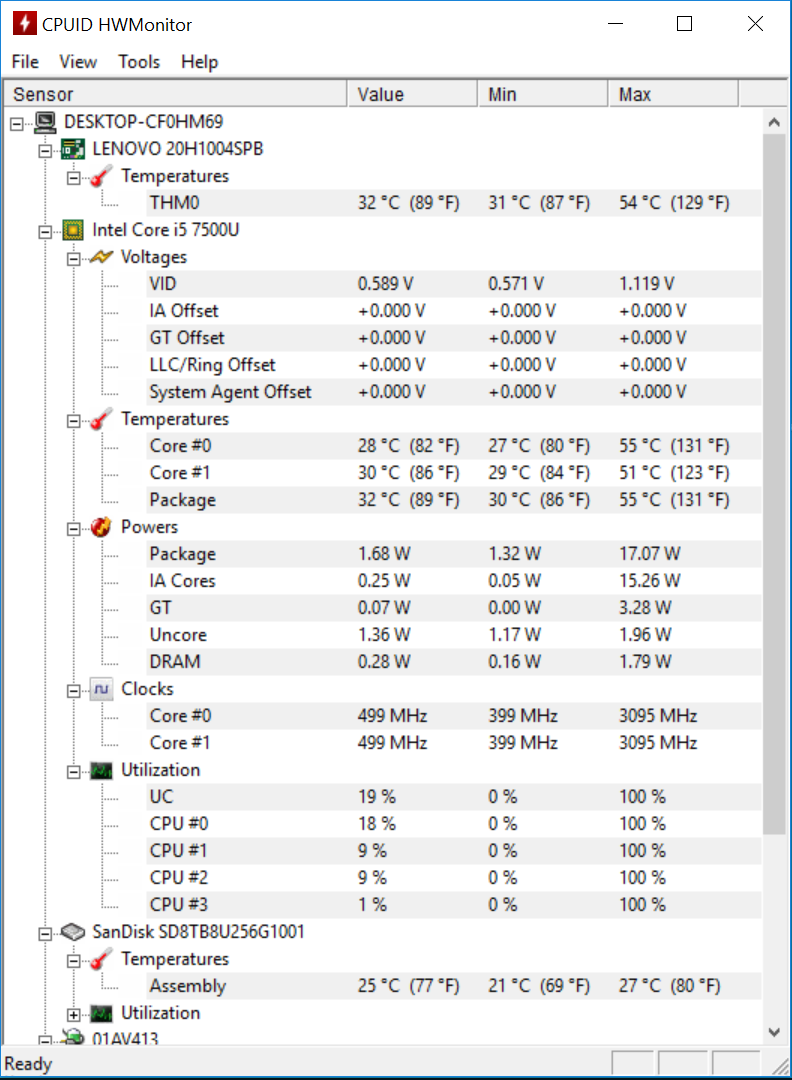Viewport: 792px width, 1080px height.
Task: Click the SanDisk hard drive icon
Action: tap(73, 933)
